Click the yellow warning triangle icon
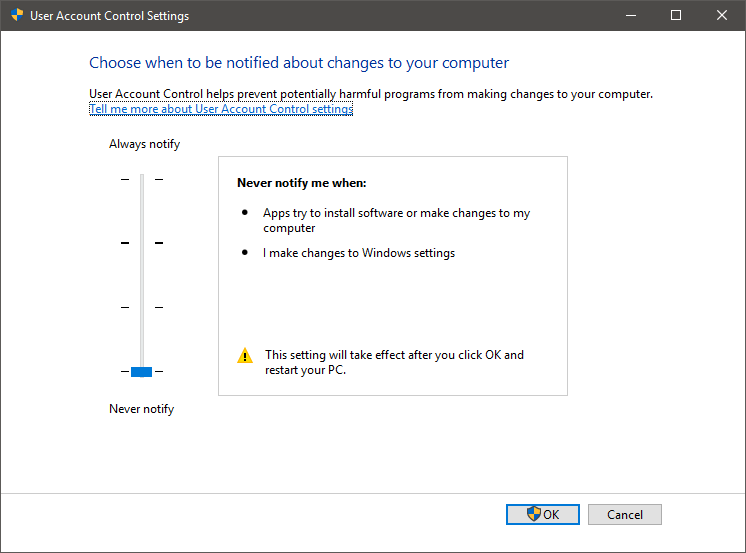Screen dimensions: 746x553 [245, 356]
